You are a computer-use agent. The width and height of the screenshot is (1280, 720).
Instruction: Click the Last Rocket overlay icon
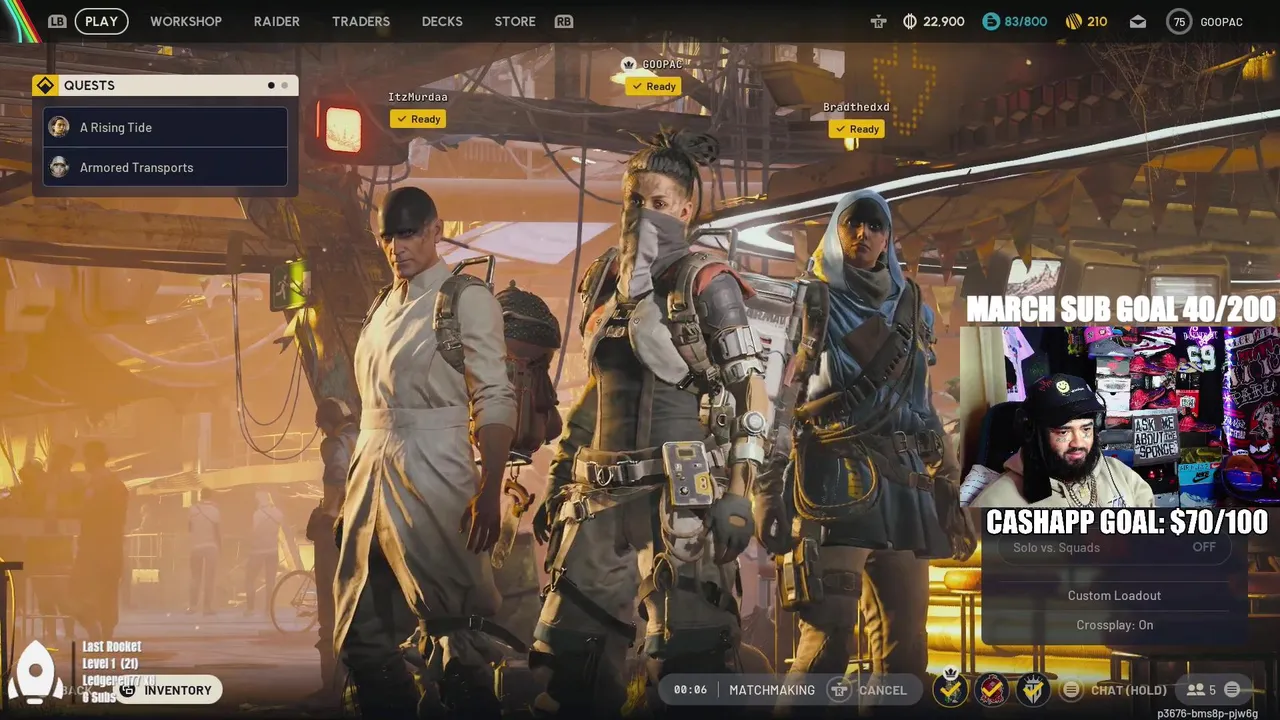pos(35,671)
